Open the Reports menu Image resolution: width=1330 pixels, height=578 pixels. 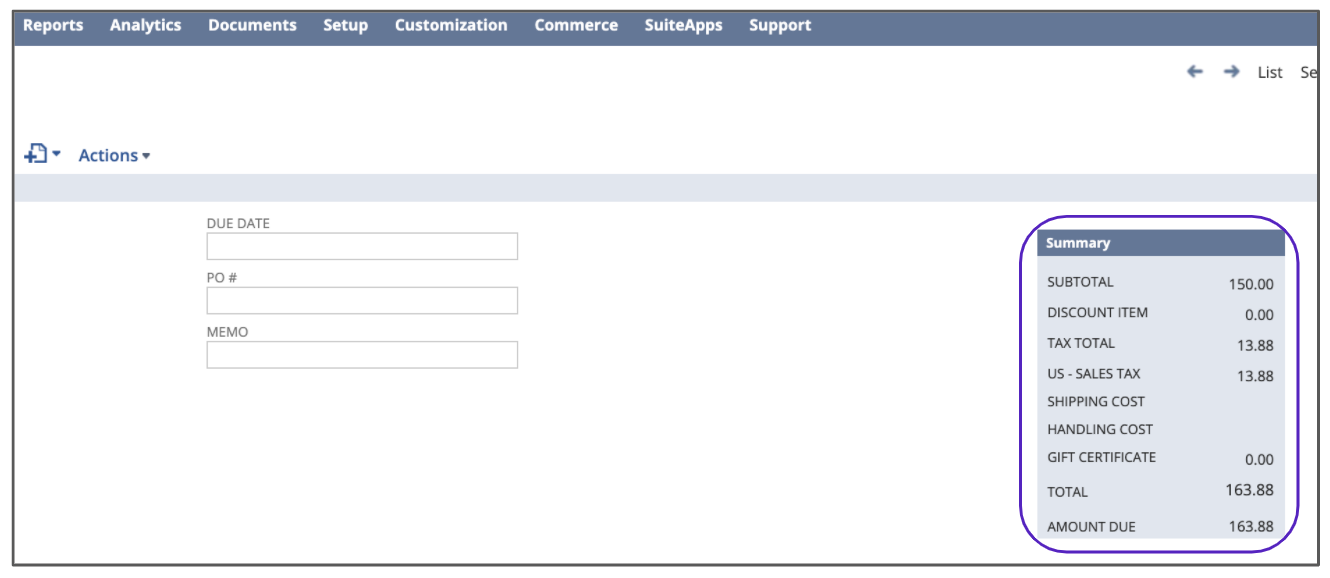[x=53, y=26]
